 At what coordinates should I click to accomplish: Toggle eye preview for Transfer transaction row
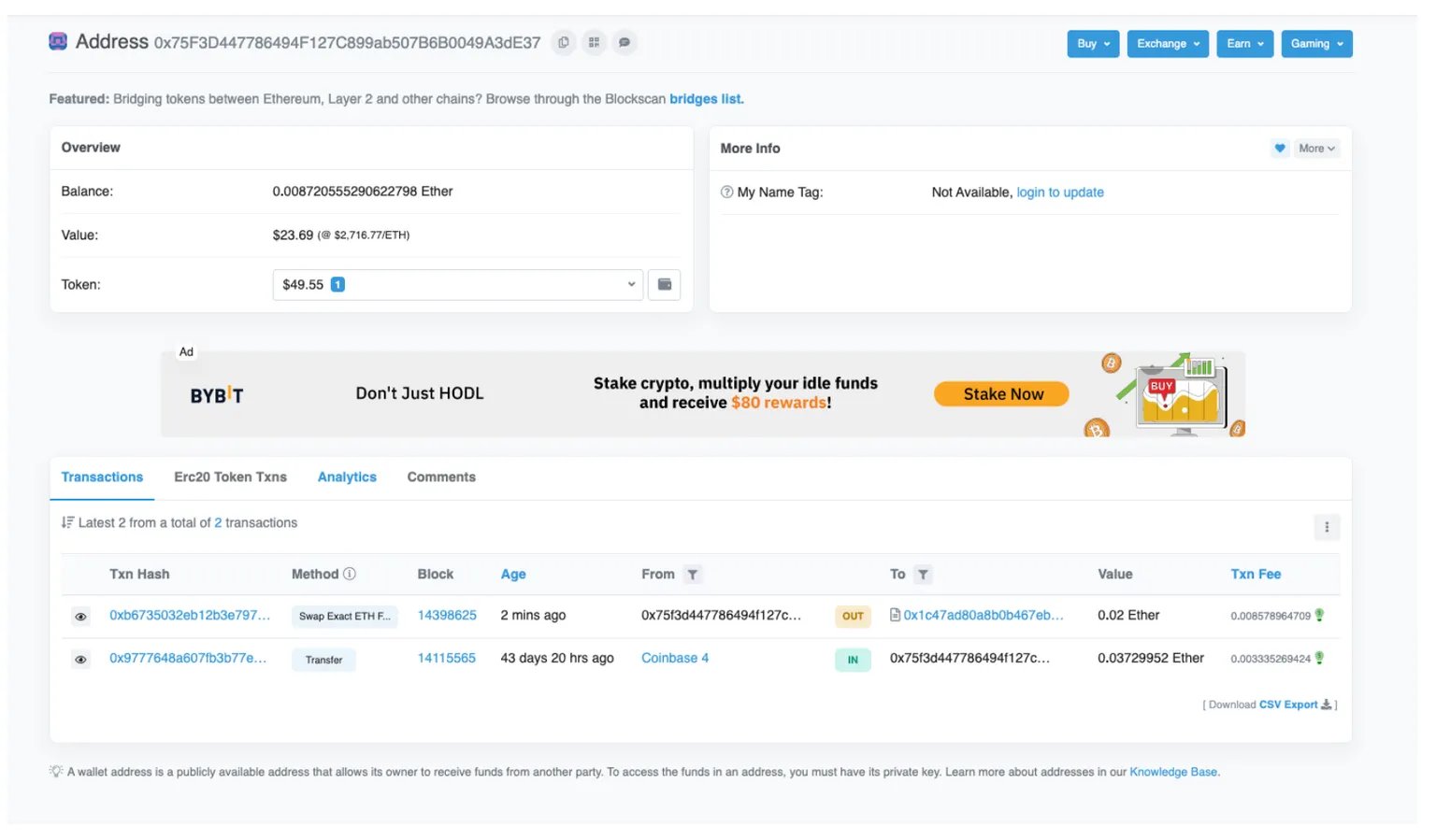pyautogui.click(x=81, y=660)
